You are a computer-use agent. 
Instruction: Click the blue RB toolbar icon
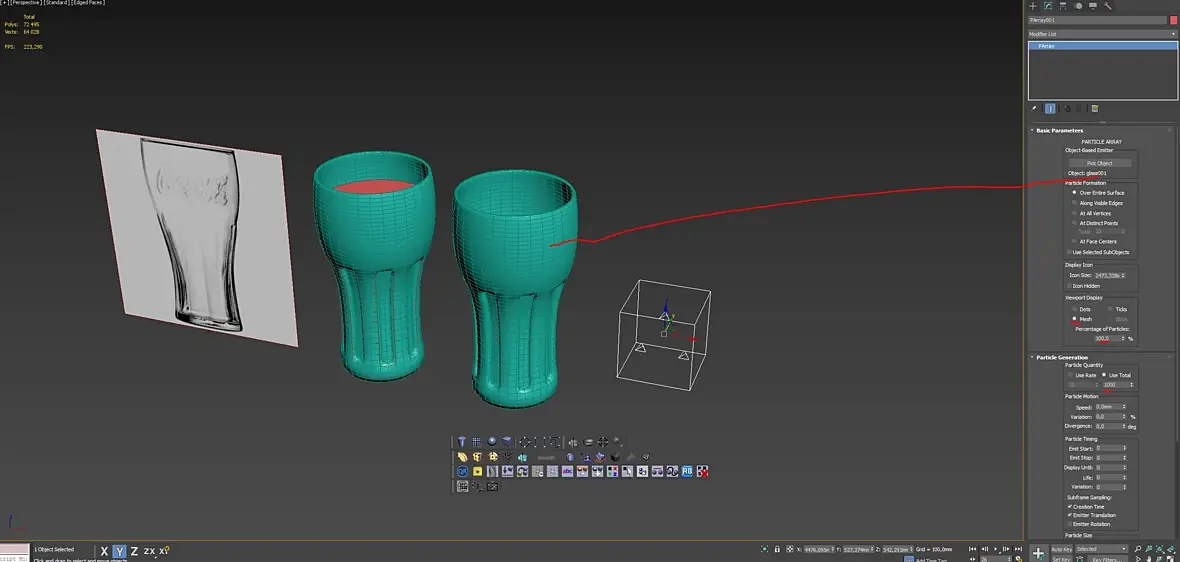687,471
